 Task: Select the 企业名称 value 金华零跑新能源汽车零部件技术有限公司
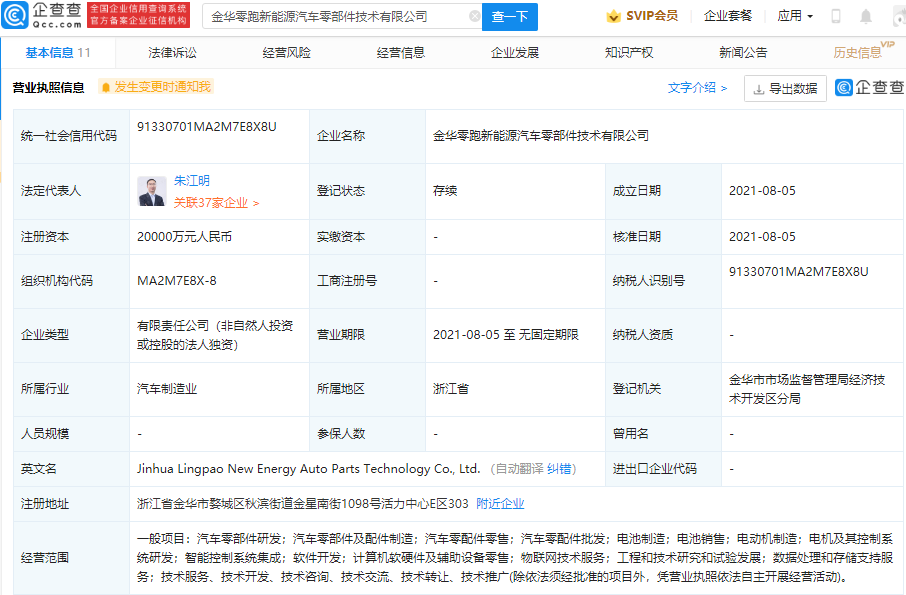click(x=541, y=136)
